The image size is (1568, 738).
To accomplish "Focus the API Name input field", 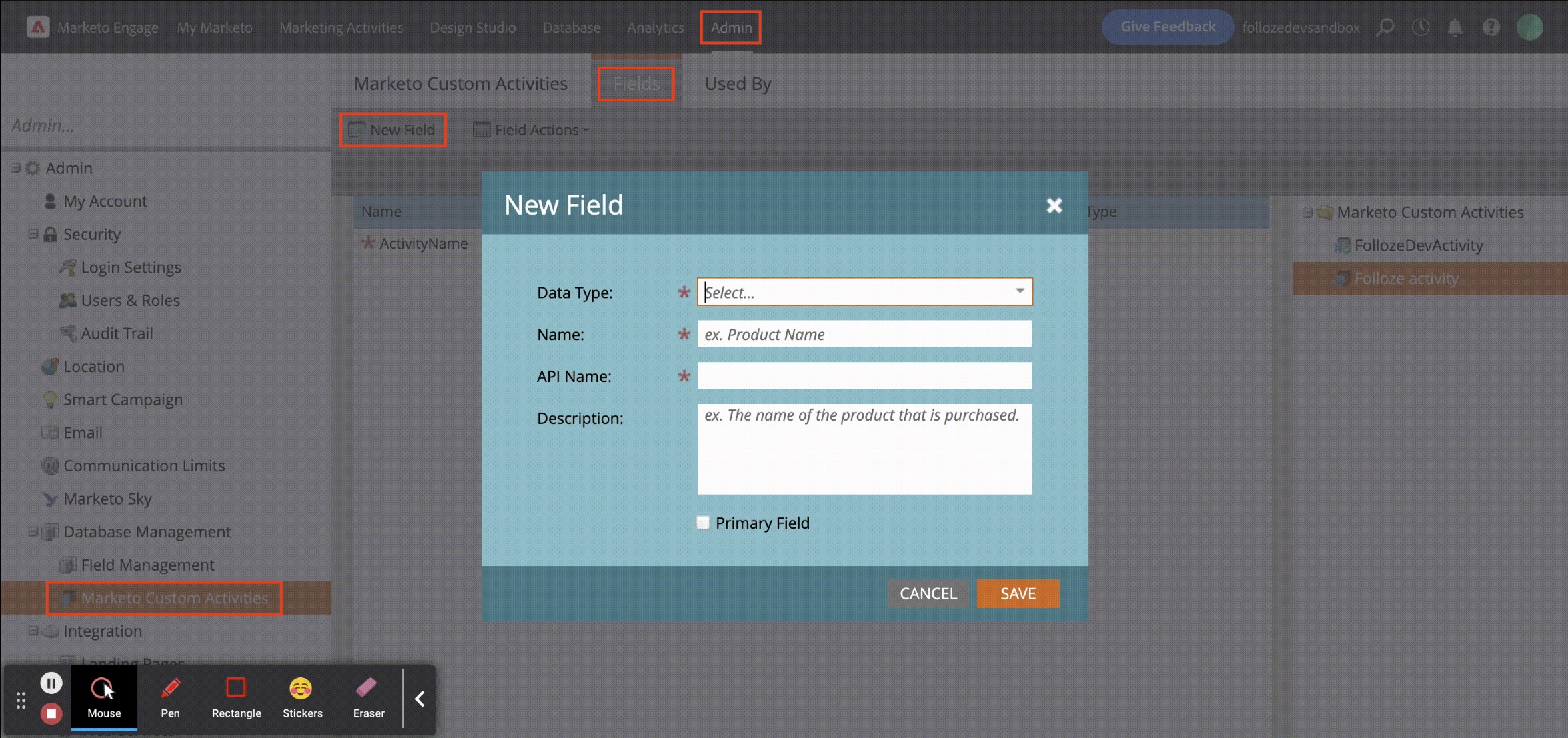I will (x=865, y=375).
